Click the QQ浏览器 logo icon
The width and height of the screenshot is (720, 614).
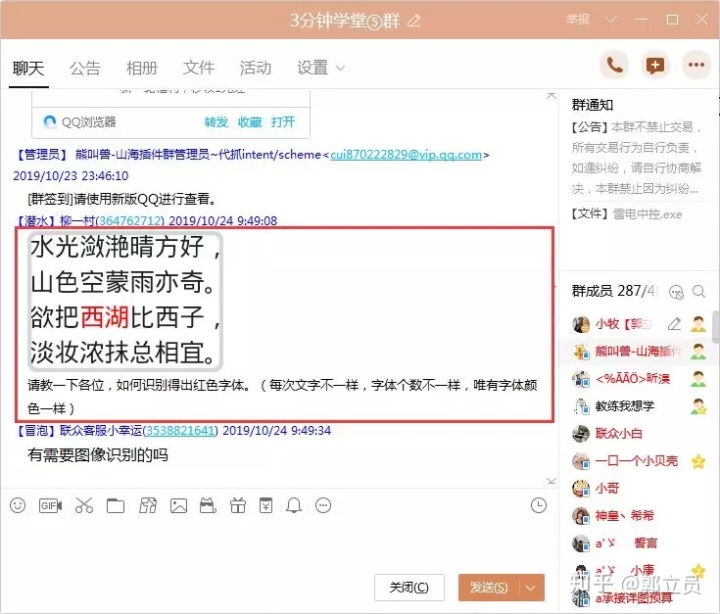pos(49,122)
